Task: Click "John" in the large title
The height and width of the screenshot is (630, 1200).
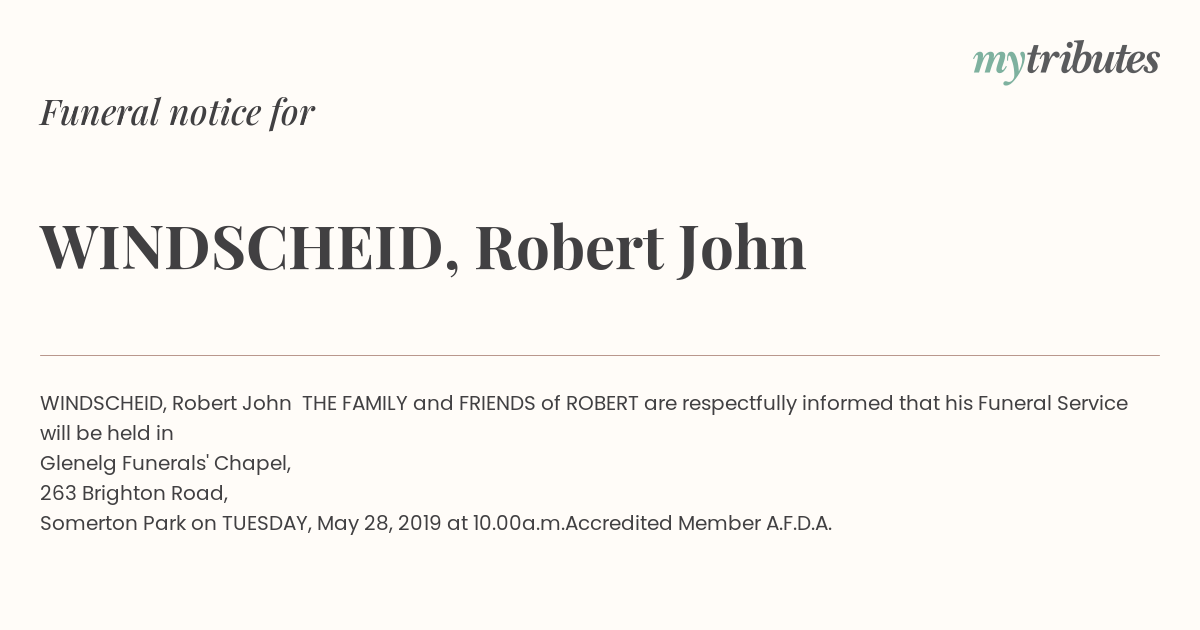Action: [x=741, y=250]
